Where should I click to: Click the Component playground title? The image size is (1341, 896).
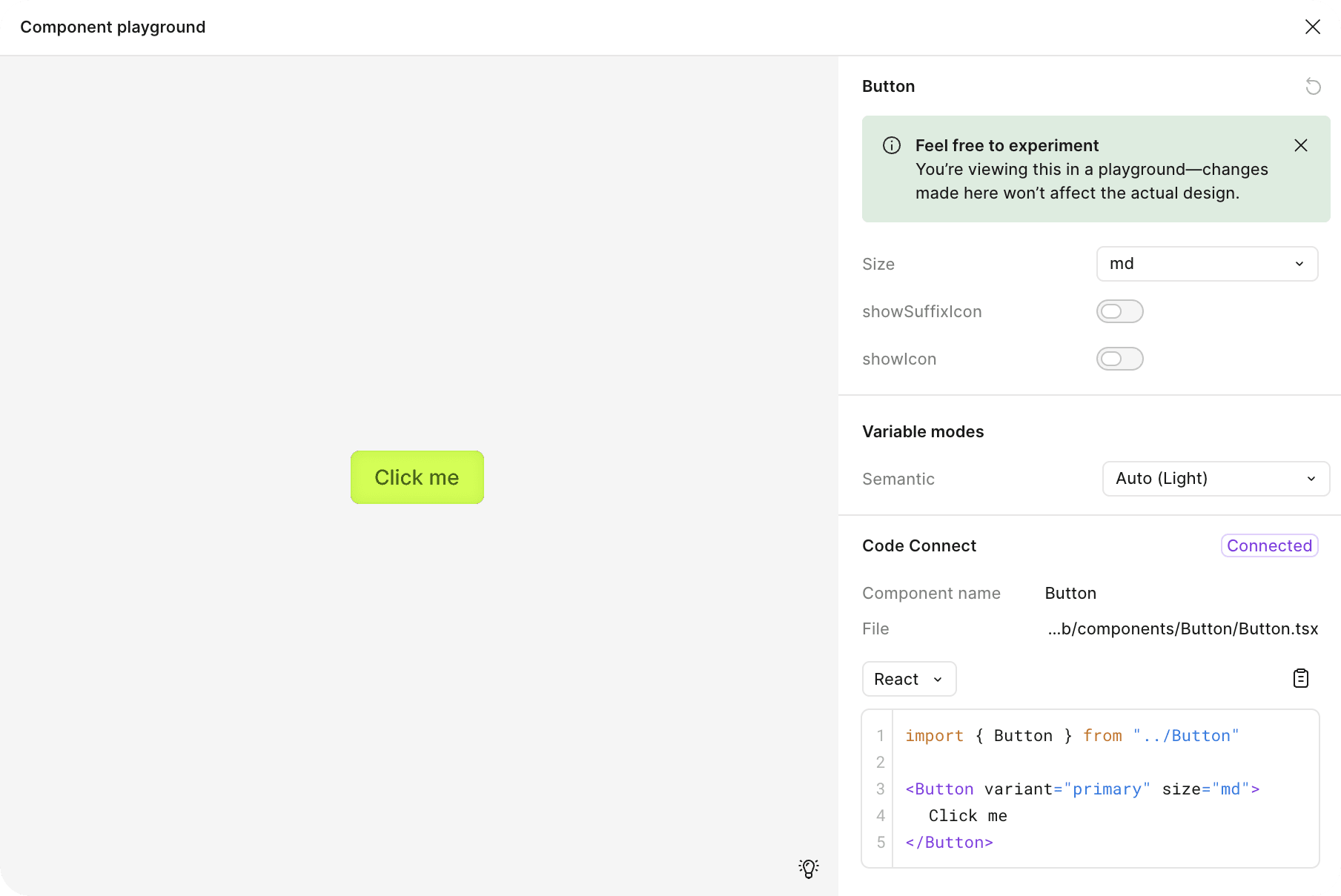tap(113, 27)
